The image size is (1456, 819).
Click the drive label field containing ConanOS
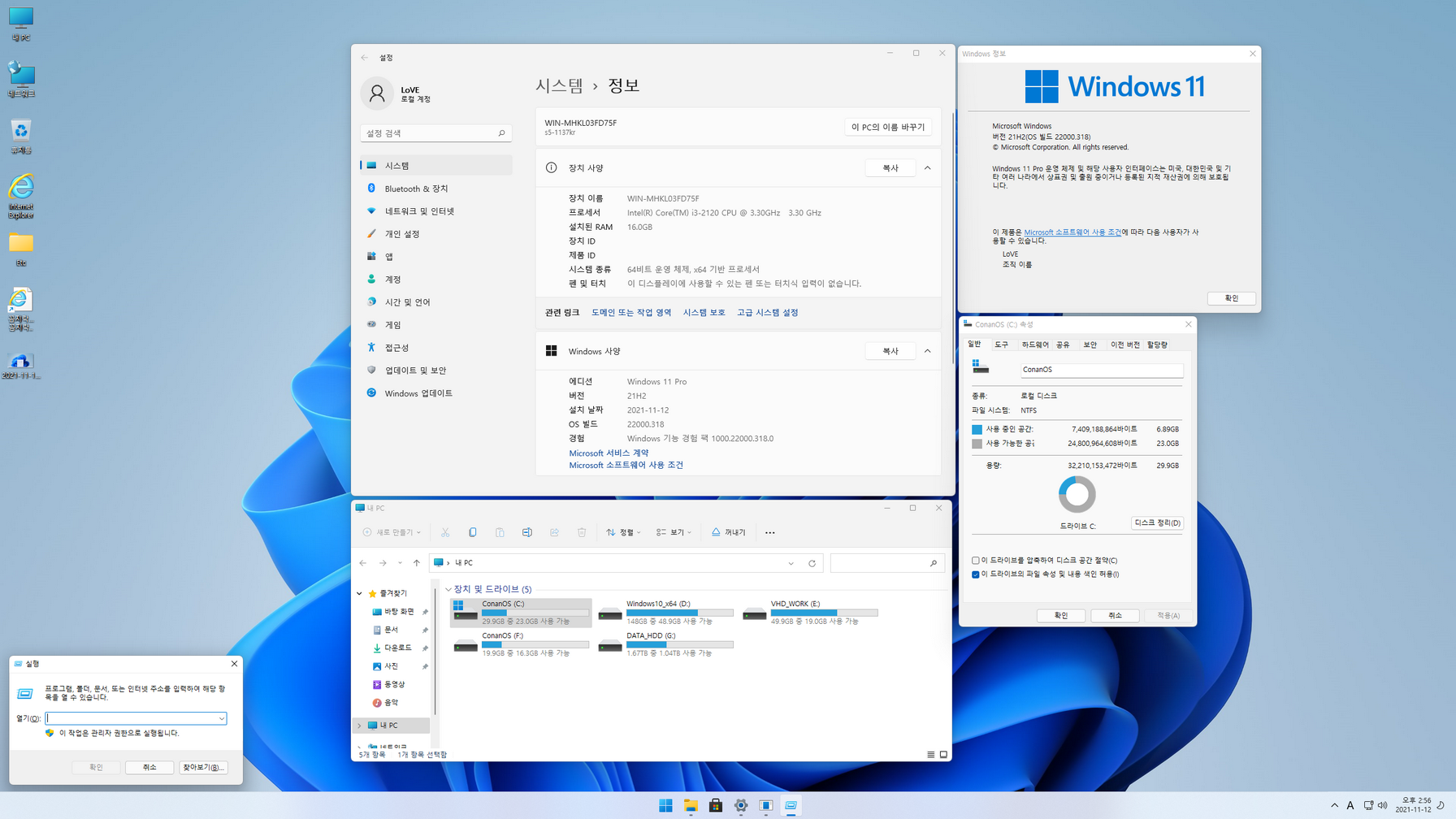(x=1102, y=370)
